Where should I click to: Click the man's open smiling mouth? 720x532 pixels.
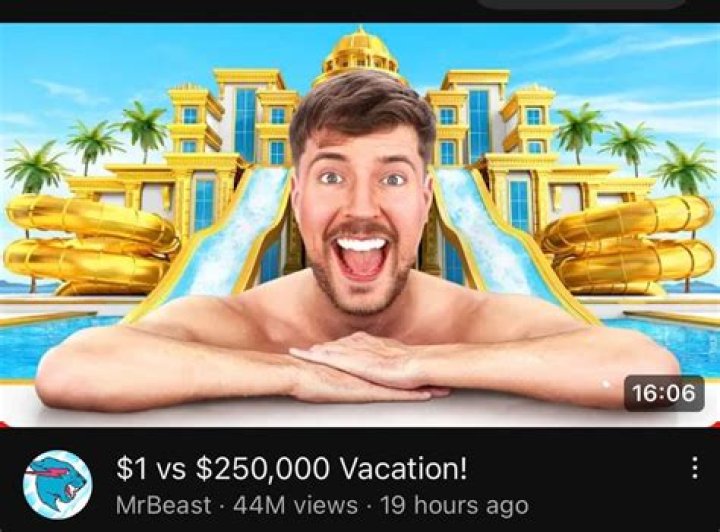[x=362, y=257]
